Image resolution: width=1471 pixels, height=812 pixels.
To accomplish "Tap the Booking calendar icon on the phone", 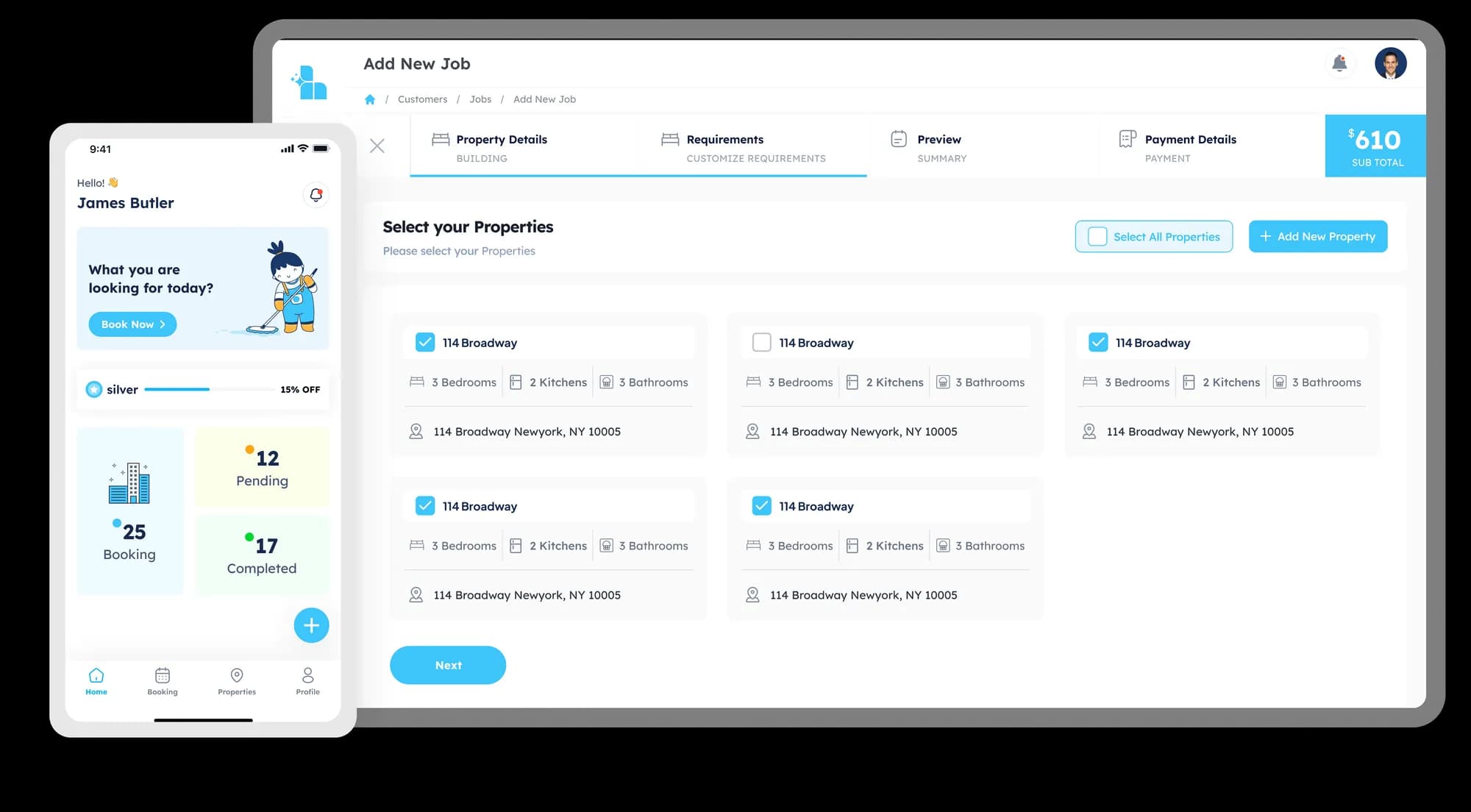I will 162,674.
